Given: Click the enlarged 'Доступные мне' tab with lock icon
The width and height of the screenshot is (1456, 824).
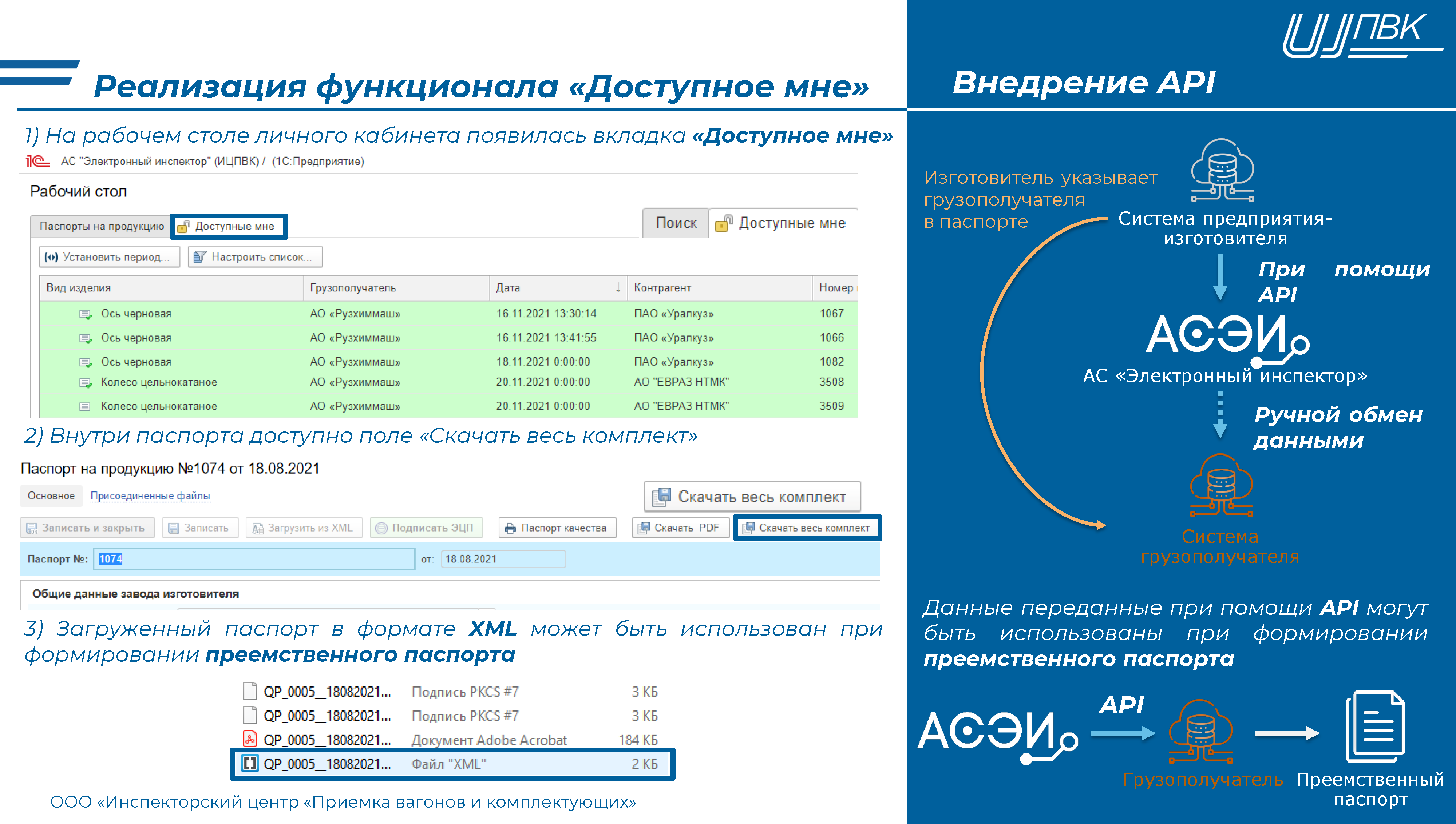Looking at the screenshot, I should point(783,223).
